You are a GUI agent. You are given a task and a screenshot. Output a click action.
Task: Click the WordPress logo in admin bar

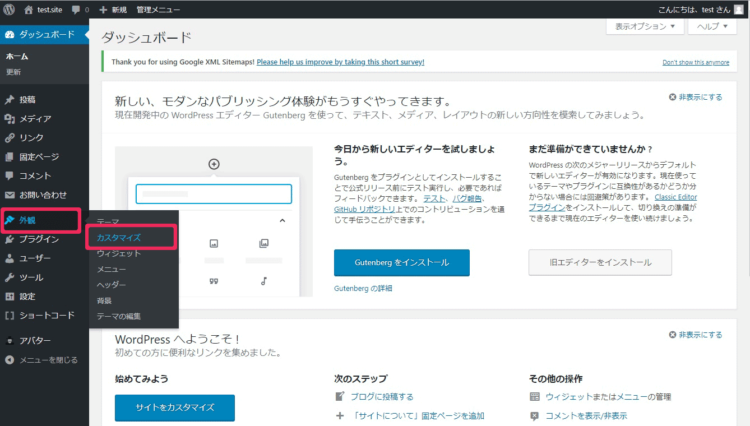click(x=11, y=9)
